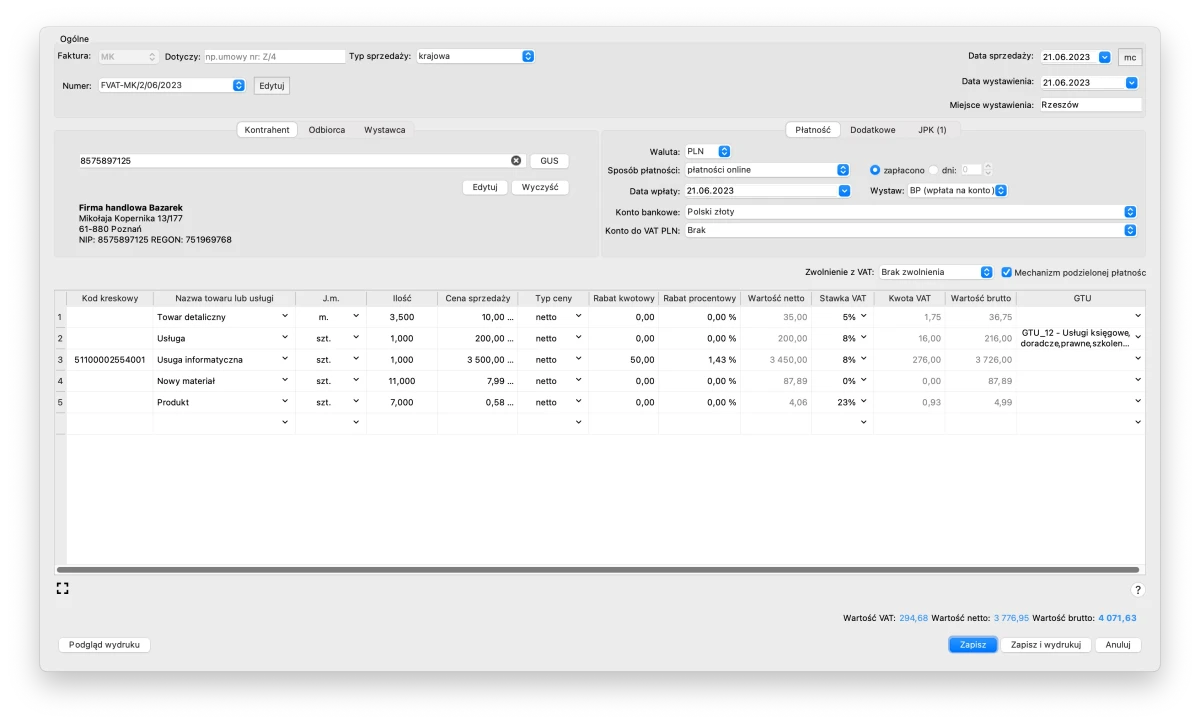
Task: Click the fullscreen expand icon below table
Action: (63, 589)
